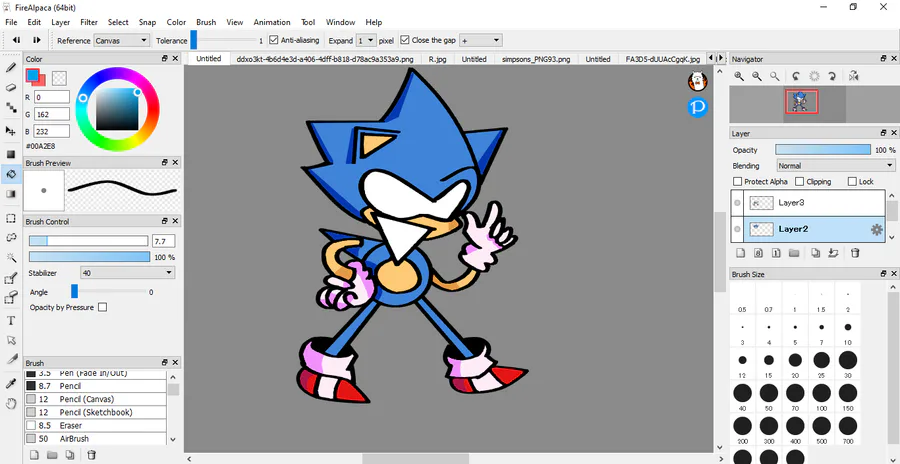This screenshot has height=464, width=900.
Task: Select AirBrush in brush list
Action: tap(95, 439)
